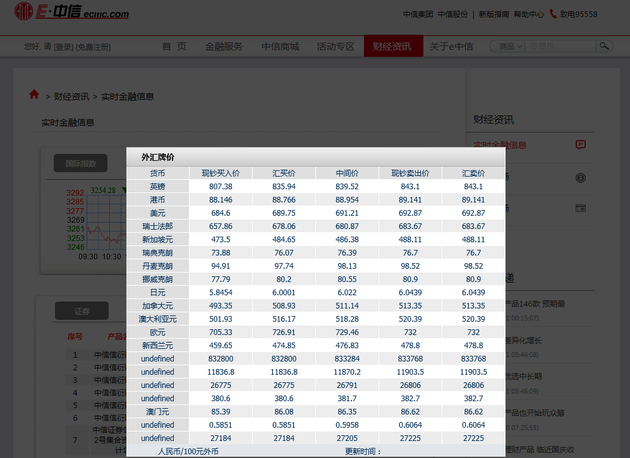630x458 pixels.
Task: Click the 瑞士法郎 currency row label
Action: (158, 226)
